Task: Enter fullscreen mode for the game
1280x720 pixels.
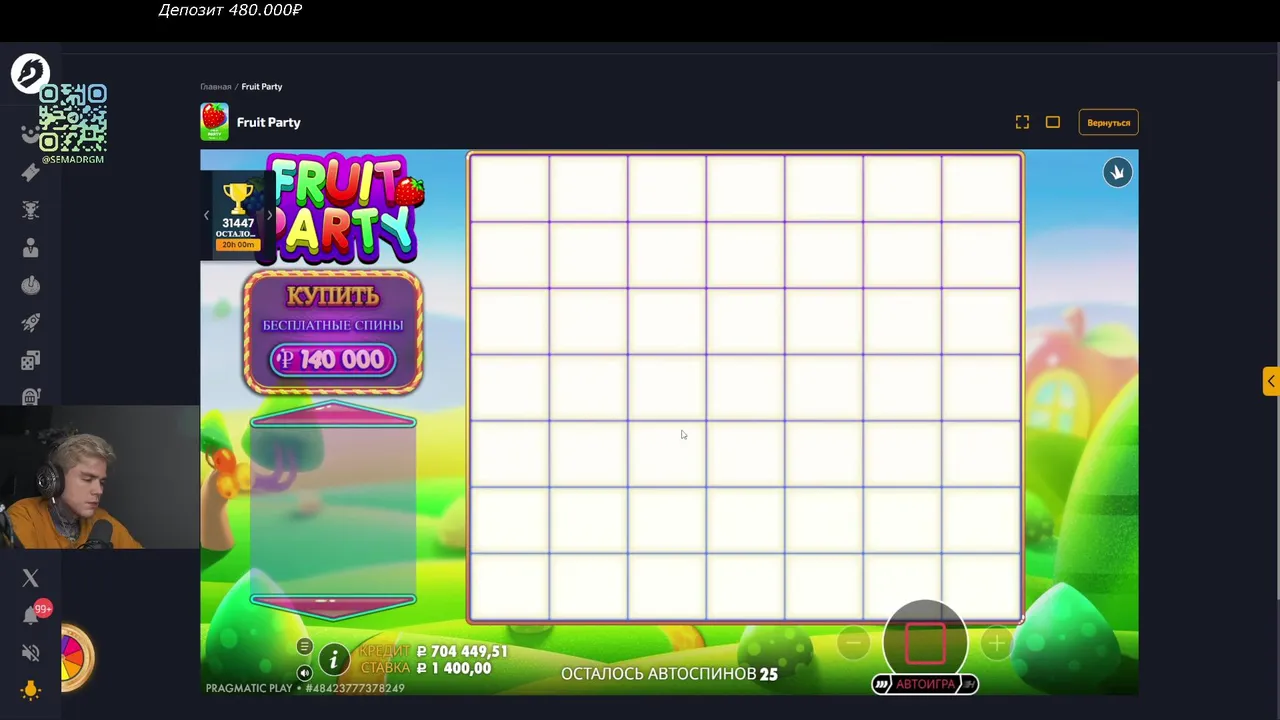Action: [1022, 122]
